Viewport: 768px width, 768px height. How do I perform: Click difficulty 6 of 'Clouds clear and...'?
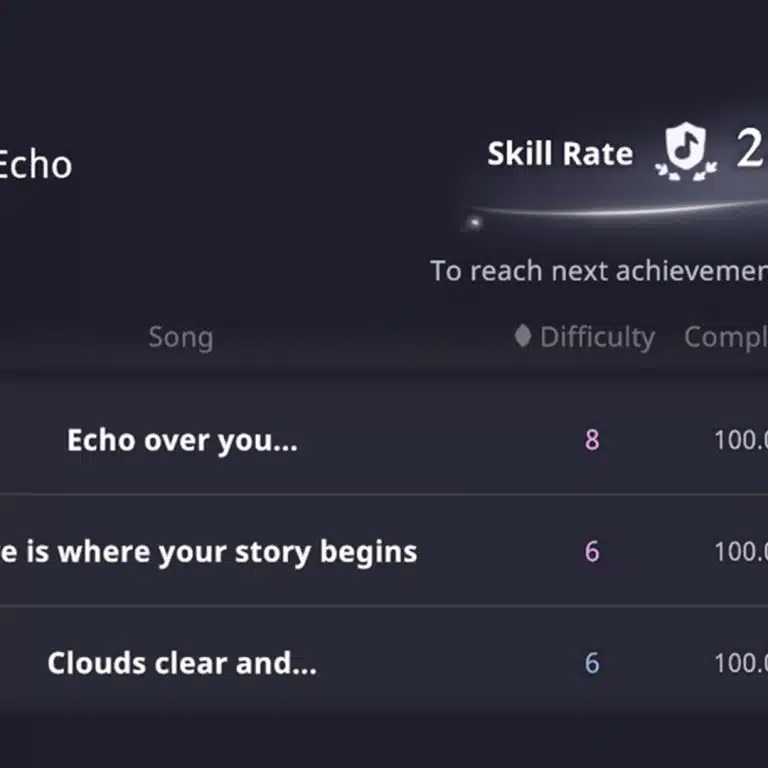pos(592,664)
